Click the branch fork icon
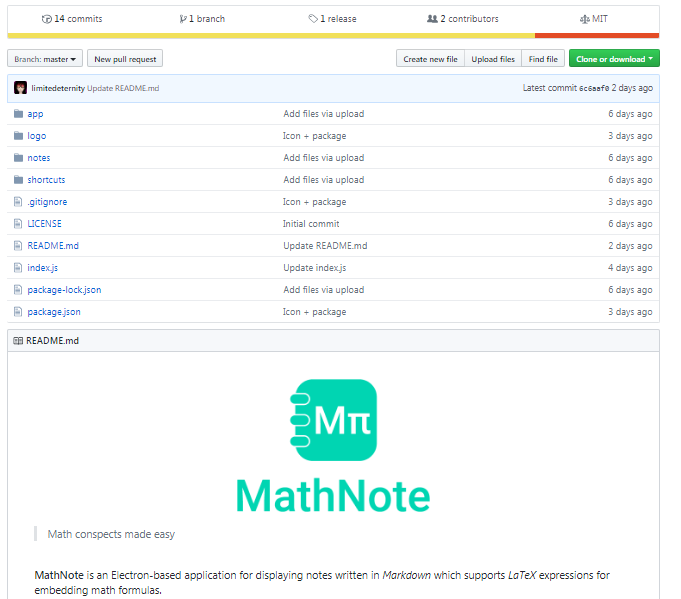Screen dimensions: 681x599 [183, 19]
